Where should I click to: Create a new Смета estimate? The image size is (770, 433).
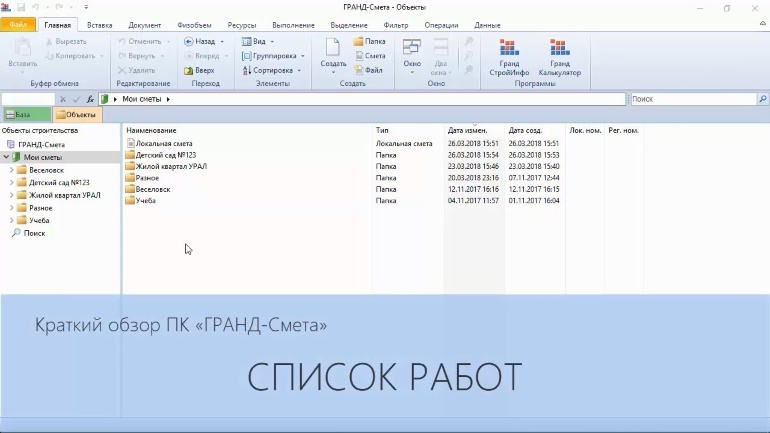pos(370,56)
